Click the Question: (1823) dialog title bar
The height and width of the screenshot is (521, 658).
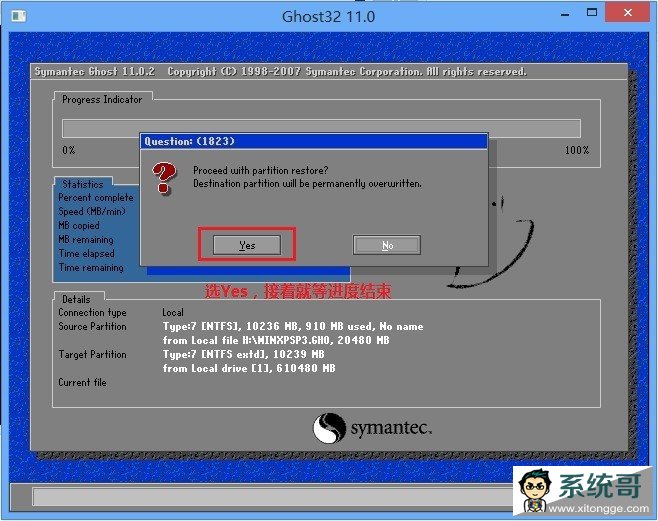point(313,141)
